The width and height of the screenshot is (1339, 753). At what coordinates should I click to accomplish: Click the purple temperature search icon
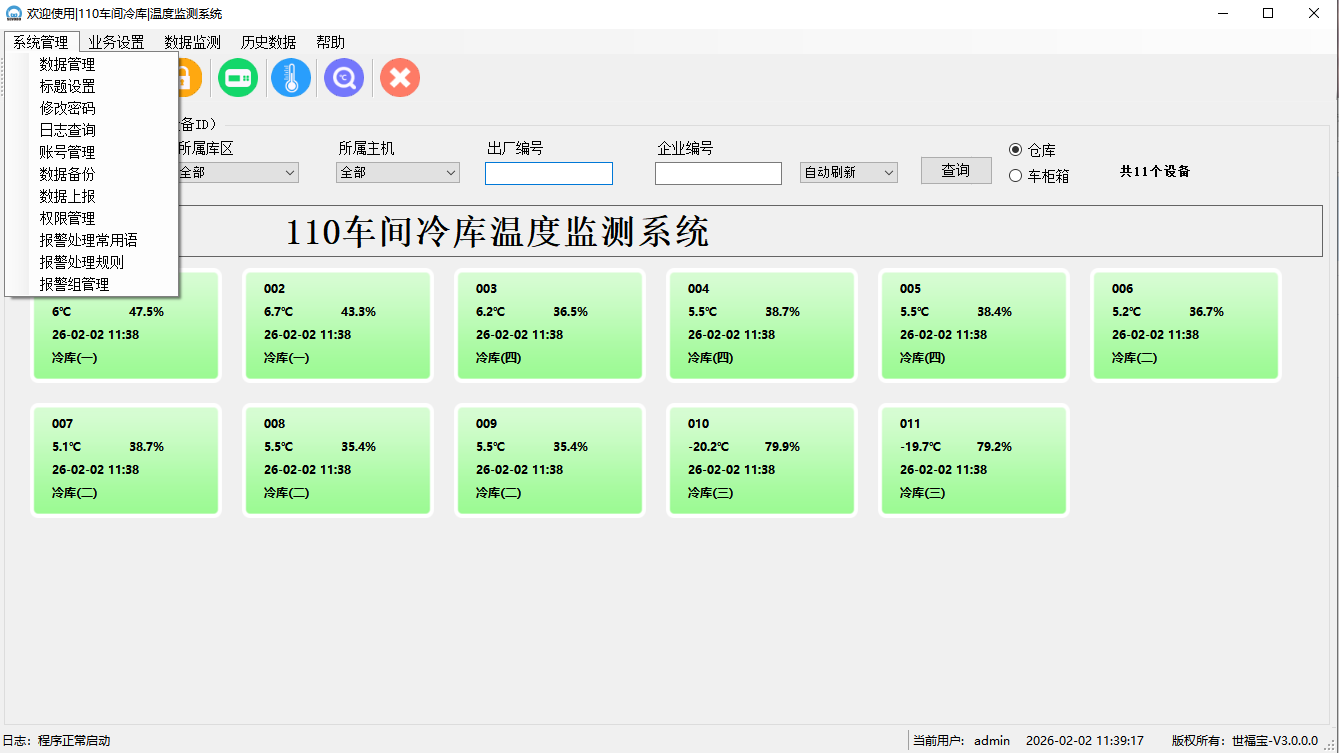pyautogui.click(x=344, y=78)
